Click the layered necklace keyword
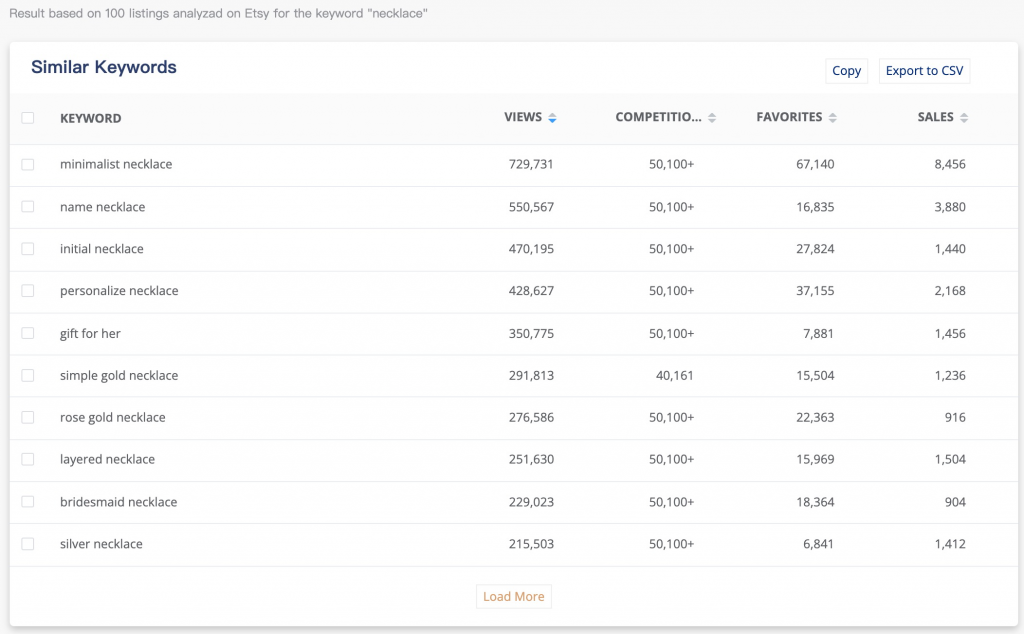The width and height of the screenshot is (1024, 634). (107, 459)
